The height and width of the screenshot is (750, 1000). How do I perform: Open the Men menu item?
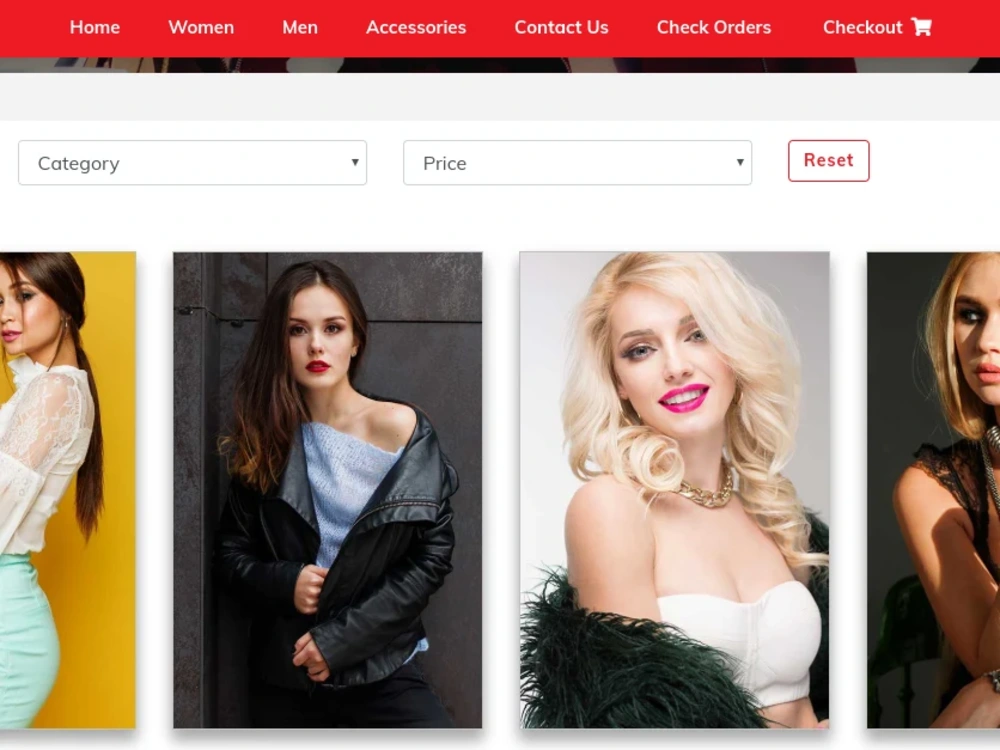[x=300, y=27]
